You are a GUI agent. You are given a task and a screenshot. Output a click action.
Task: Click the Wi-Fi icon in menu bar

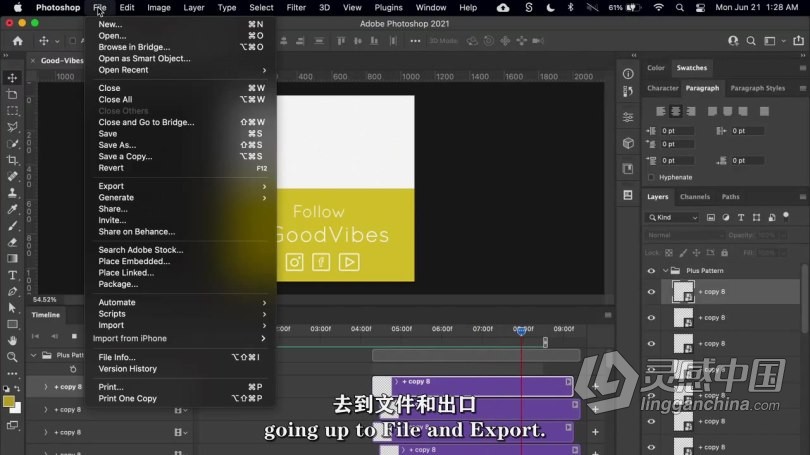[659, 8]
